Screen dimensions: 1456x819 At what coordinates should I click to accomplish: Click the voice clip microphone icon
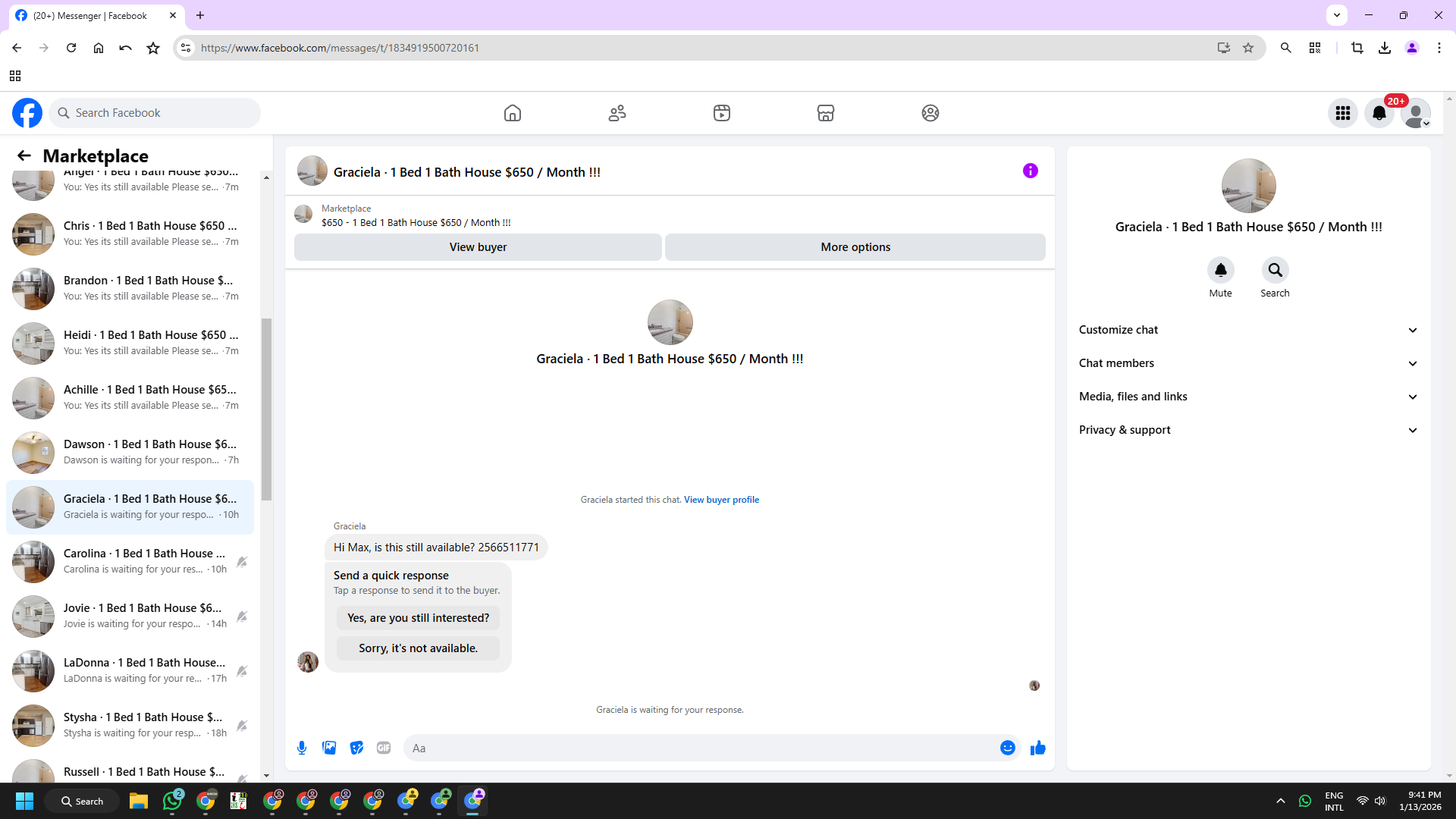pos(302,748)
